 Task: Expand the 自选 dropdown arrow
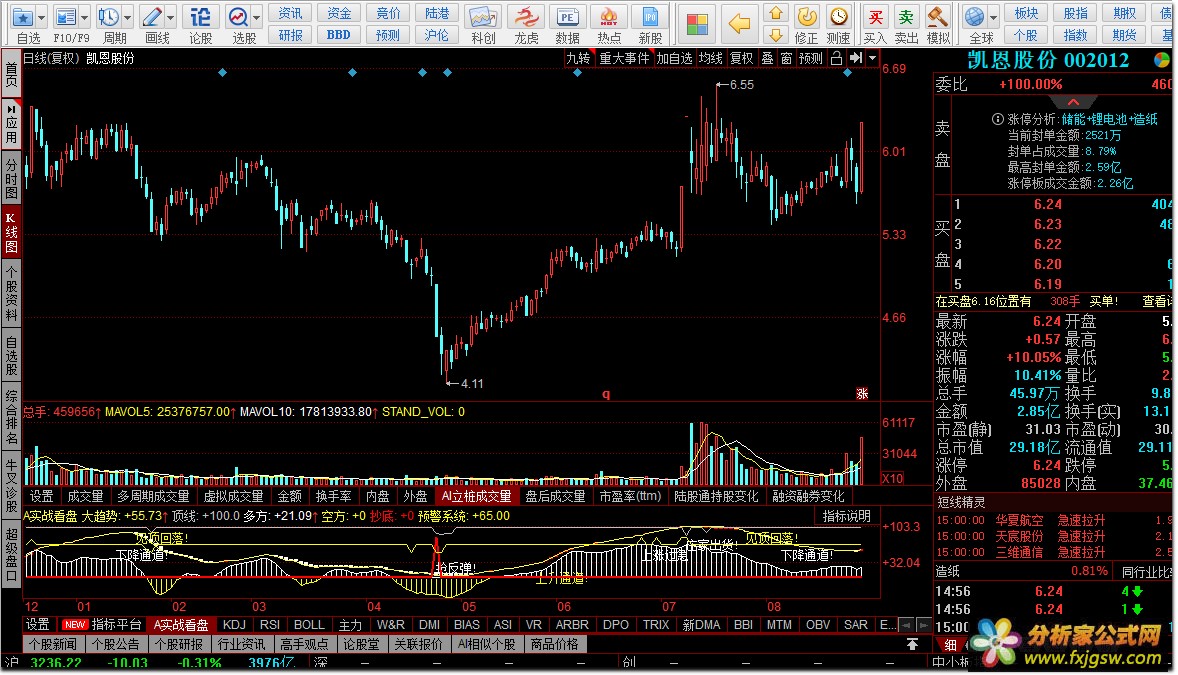[41, 17]
